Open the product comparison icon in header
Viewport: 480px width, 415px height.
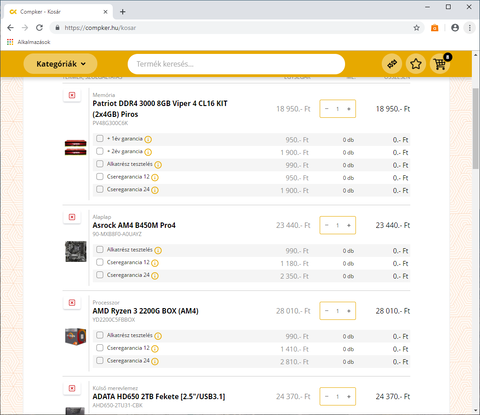392,64
